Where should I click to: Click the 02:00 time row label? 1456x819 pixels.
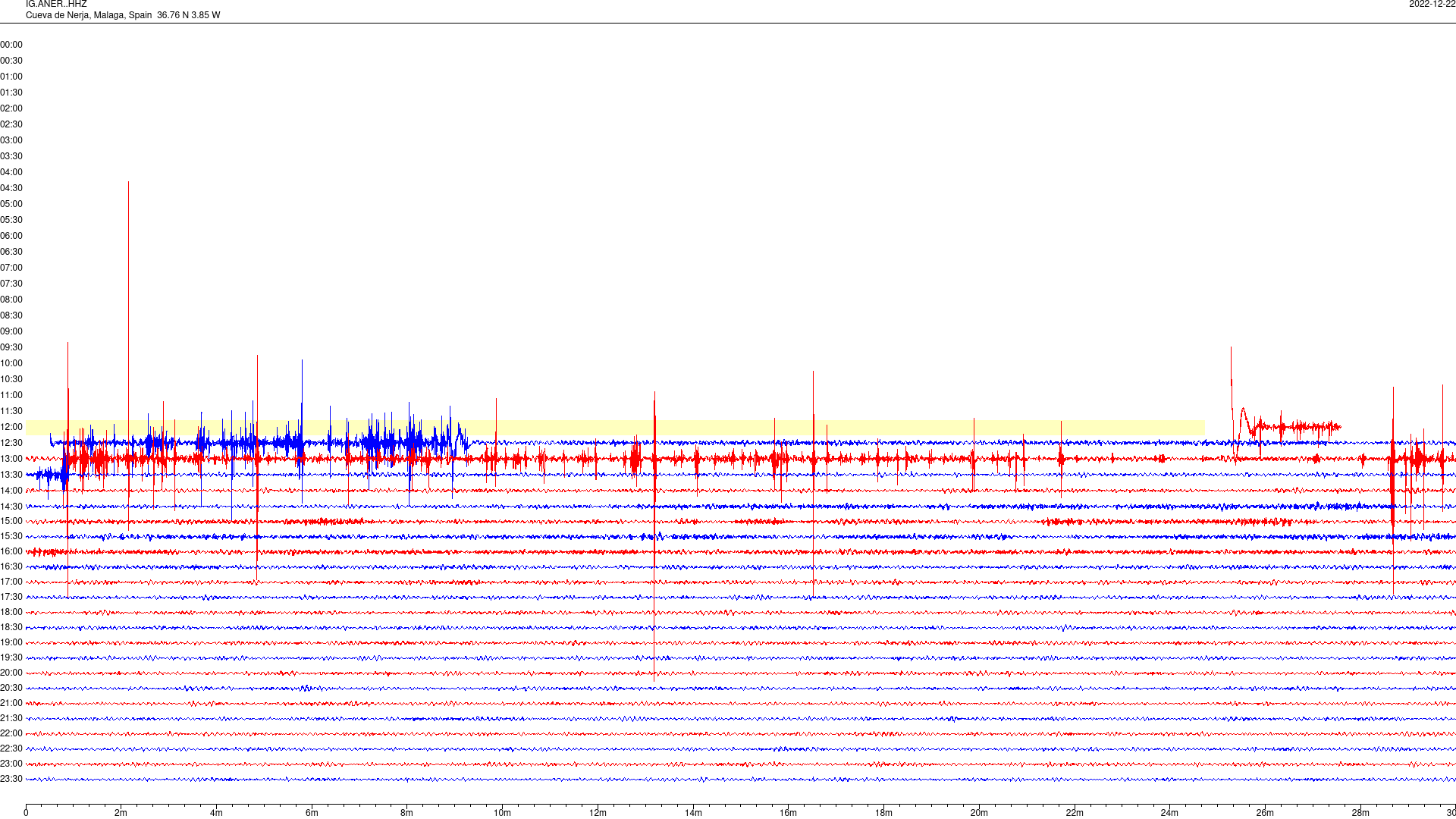(x=11, y=108)
